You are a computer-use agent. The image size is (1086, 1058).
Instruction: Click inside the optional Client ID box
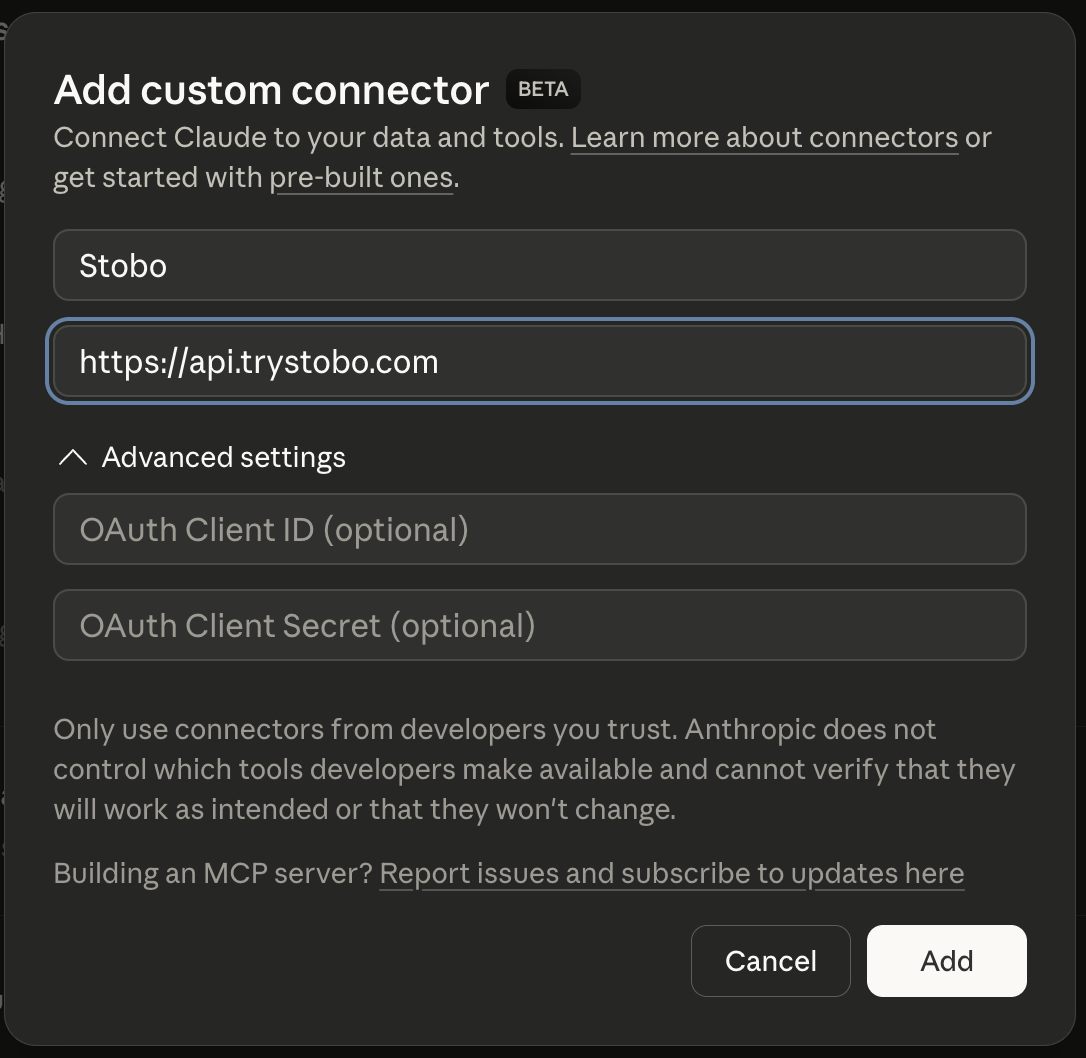coord(540,529)
